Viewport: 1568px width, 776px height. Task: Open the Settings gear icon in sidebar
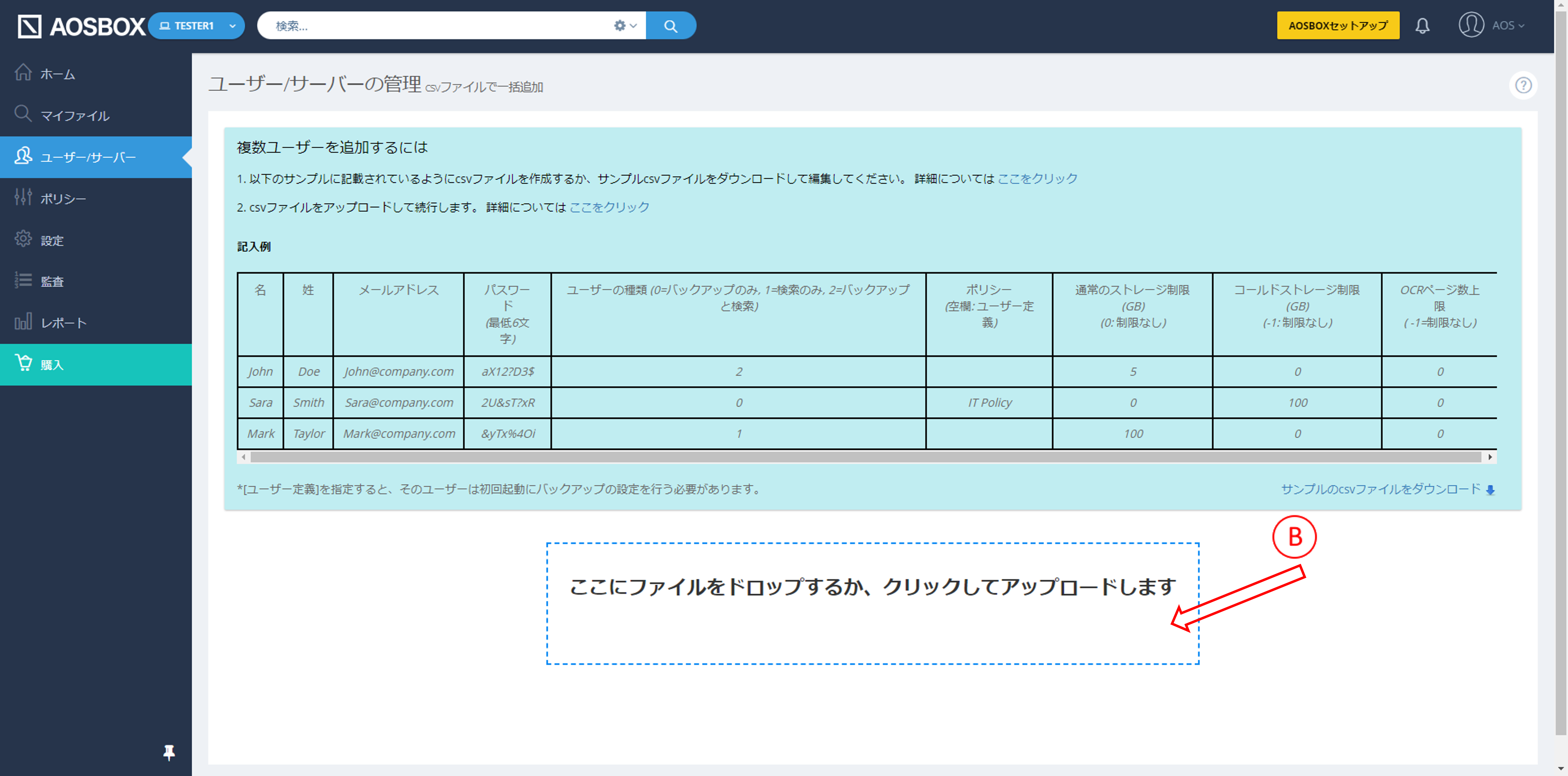23,238
